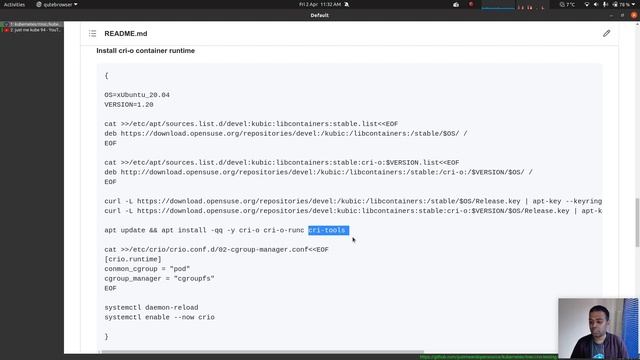Viewport: 640px width, 360px height.
Task: Click the cloud tray icon
Action: (x=456, y=4)
